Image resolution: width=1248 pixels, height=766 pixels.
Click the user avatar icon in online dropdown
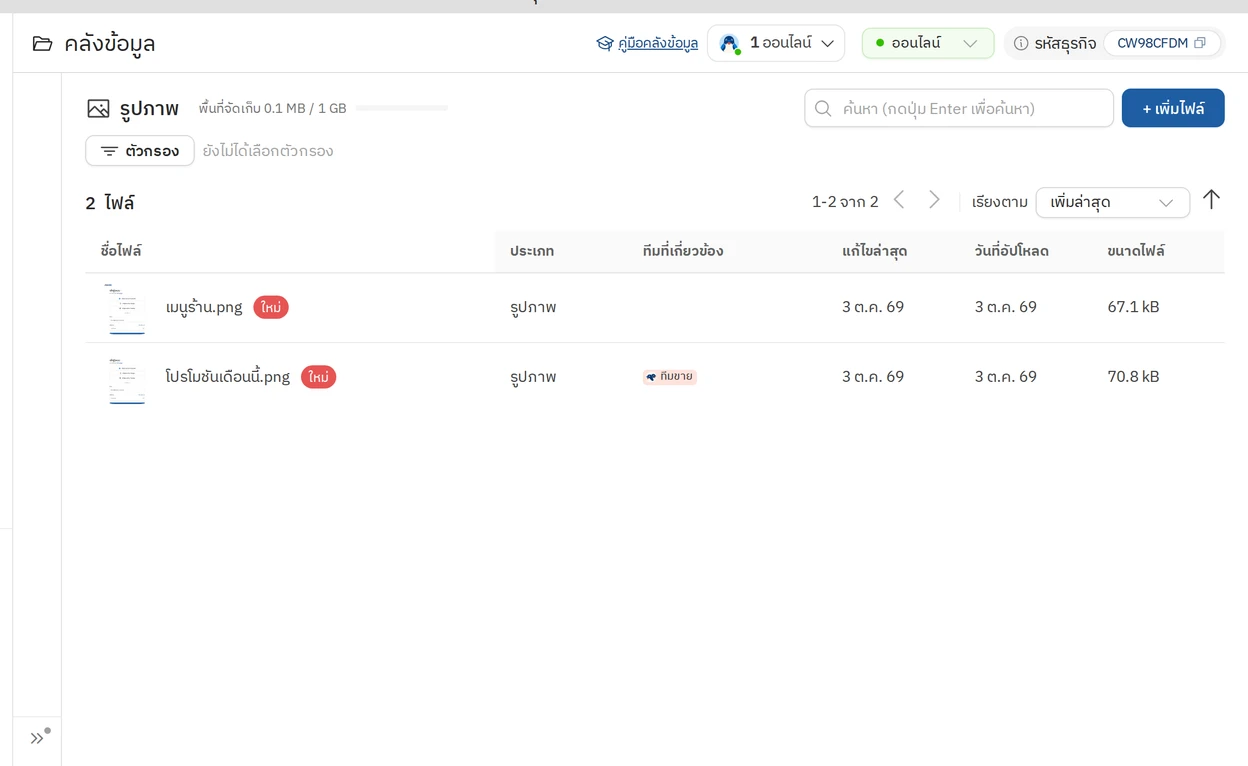coord(730,44)
